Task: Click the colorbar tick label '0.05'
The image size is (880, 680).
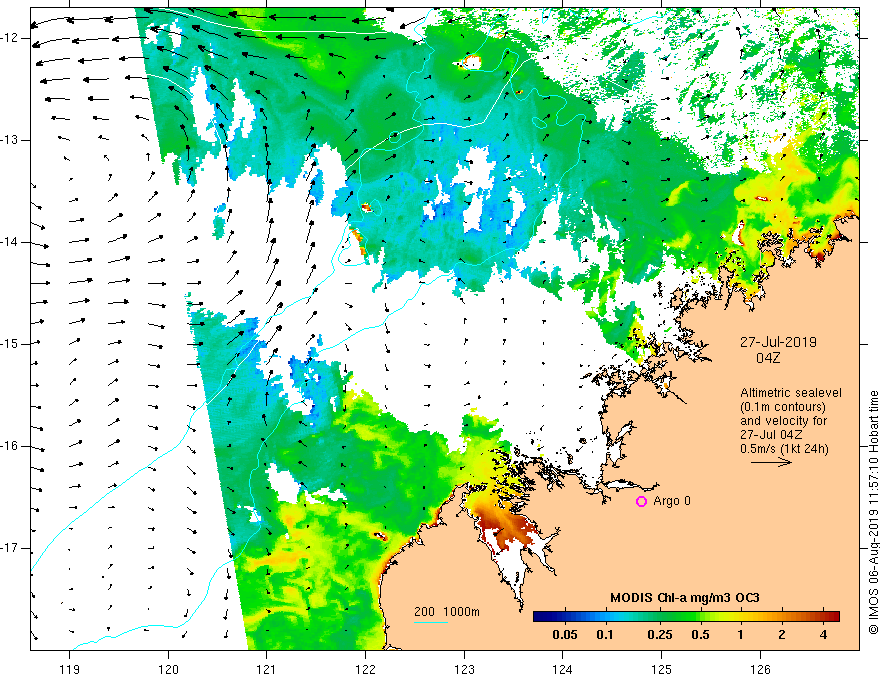Action: pos(565,635)
